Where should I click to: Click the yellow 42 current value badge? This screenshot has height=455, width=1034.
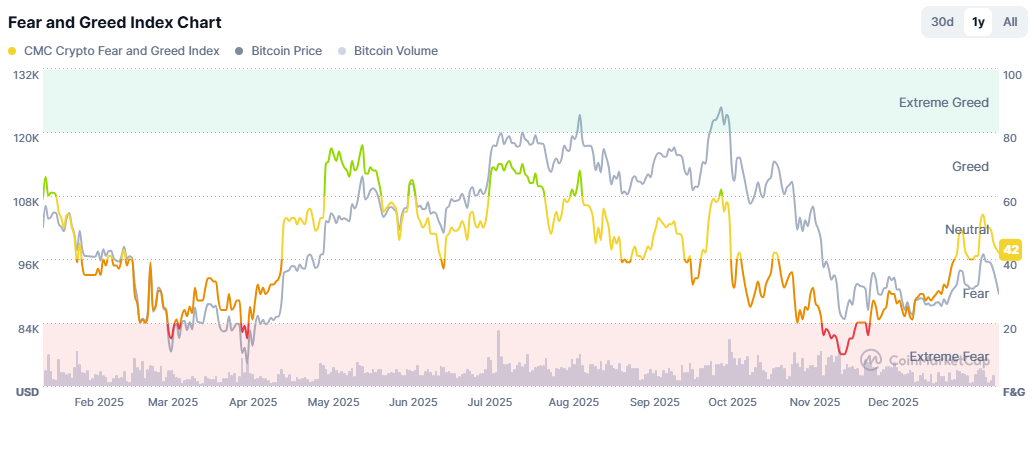pyautogui.click(x=1011, y=250)
